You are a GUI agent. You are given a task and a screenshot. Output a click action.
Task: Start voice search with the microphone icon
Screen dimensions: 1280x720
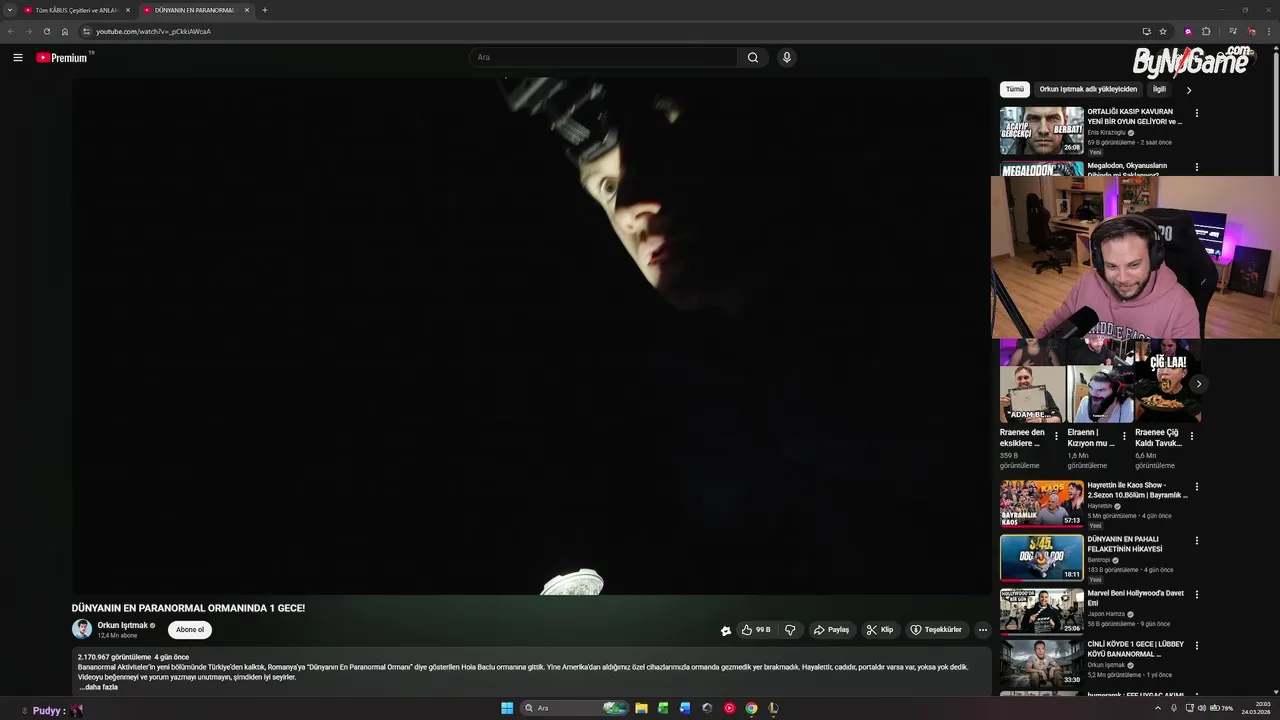[x=787, y=58]
